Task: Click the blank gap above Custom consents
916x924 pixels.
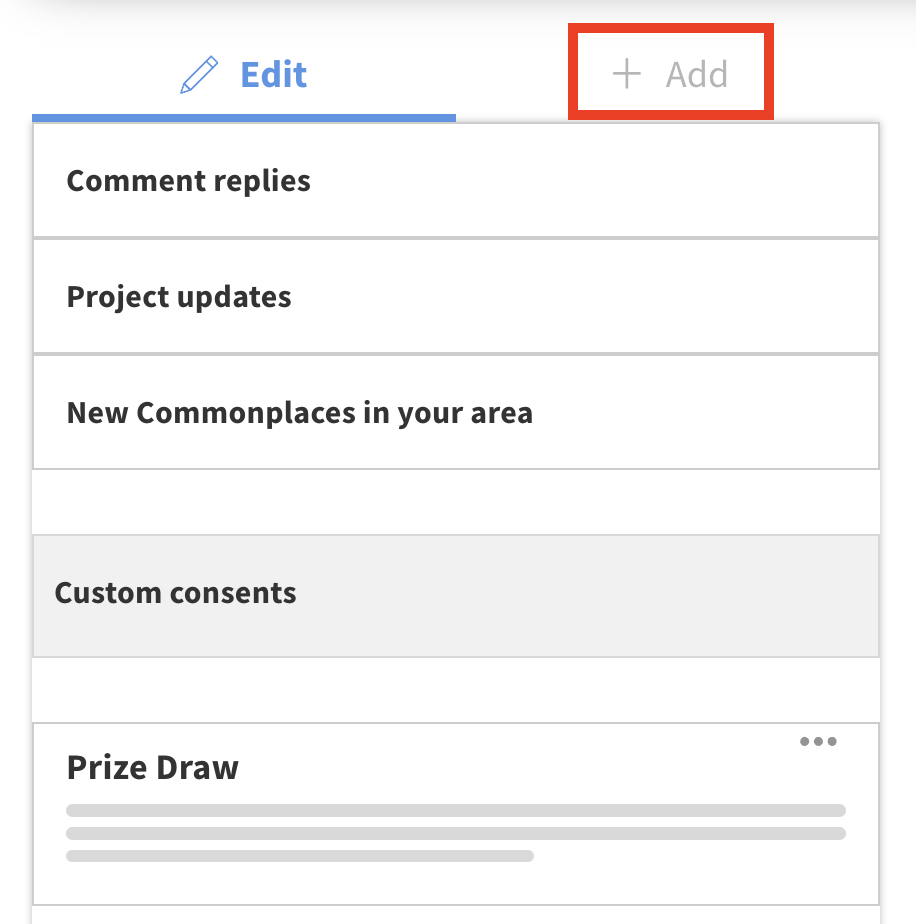Action: [x=456, y=502]
